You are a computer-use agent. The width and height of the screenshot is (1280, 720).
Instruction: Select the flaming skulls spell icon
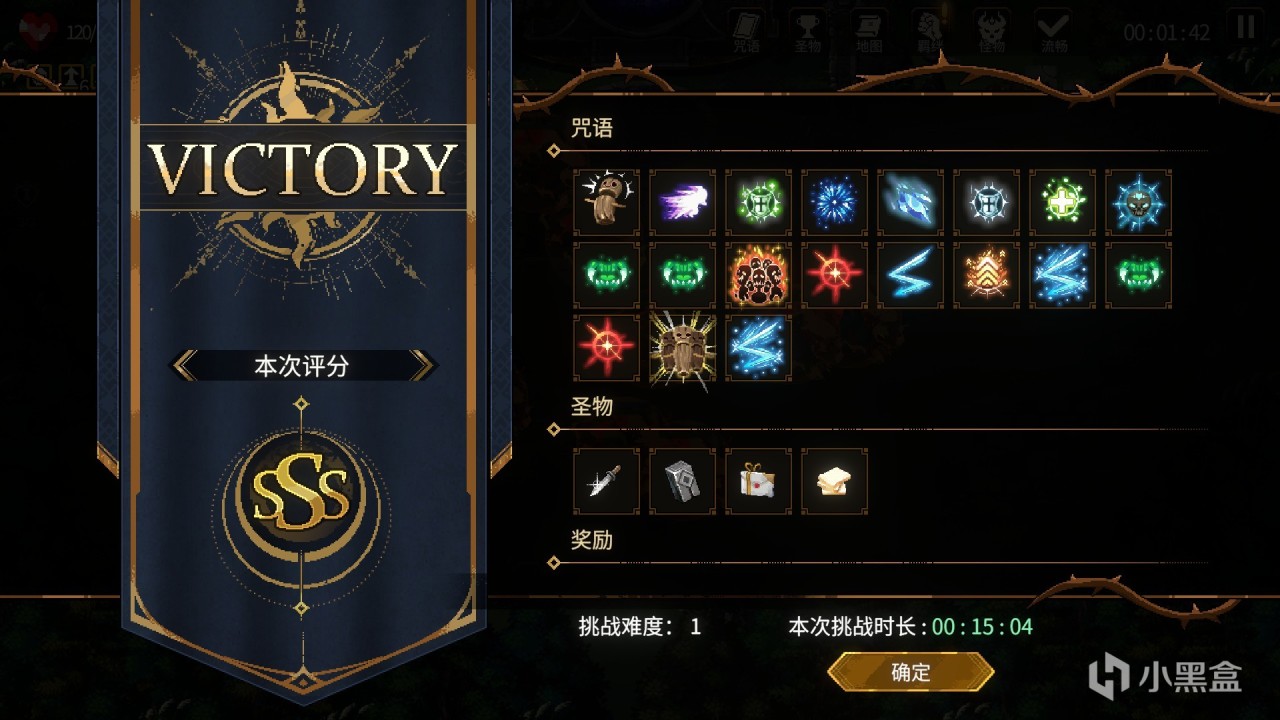tap(759, 275)
